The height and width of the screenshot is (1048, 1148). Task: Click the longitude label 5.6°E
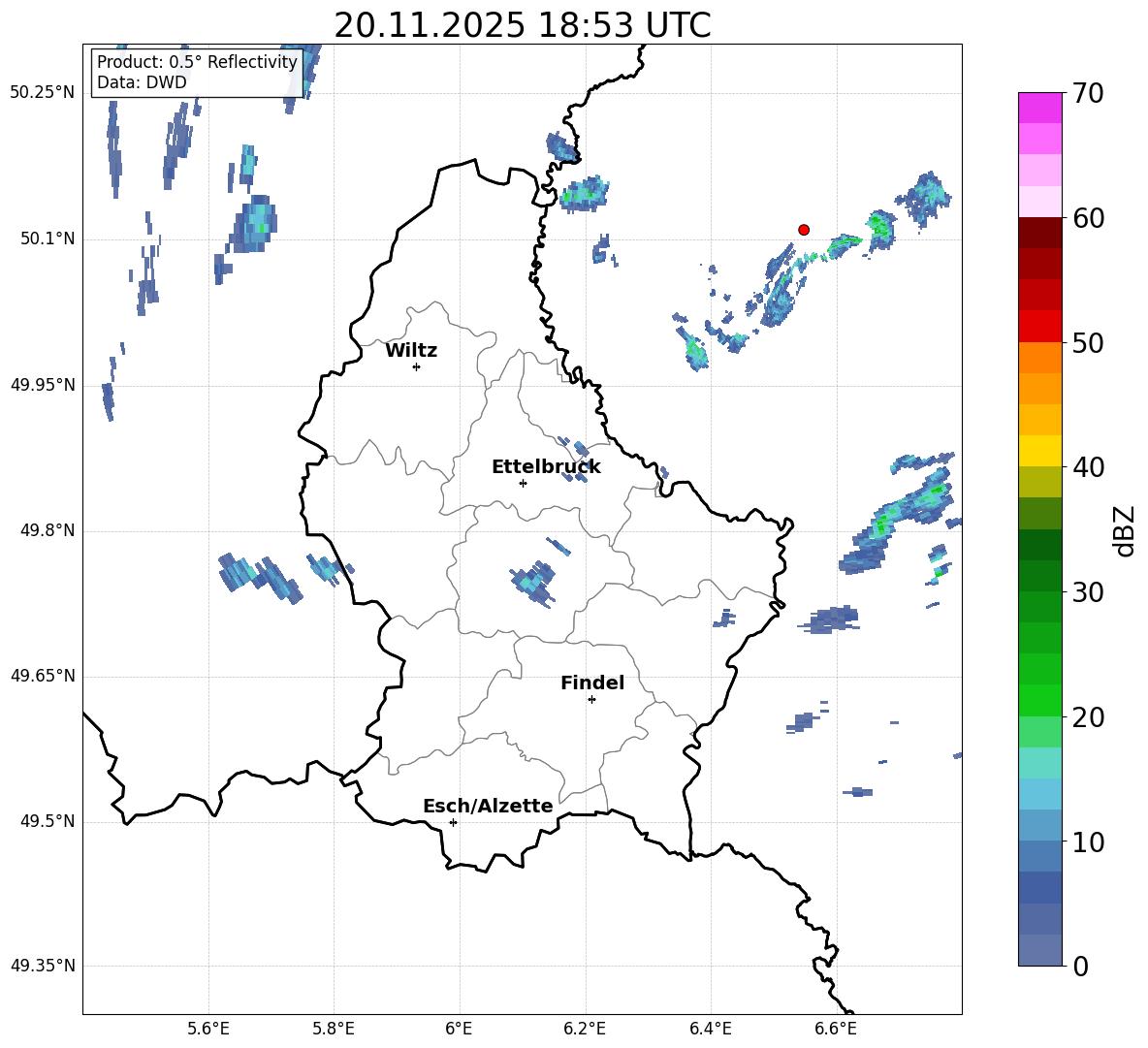(208, 1029)
